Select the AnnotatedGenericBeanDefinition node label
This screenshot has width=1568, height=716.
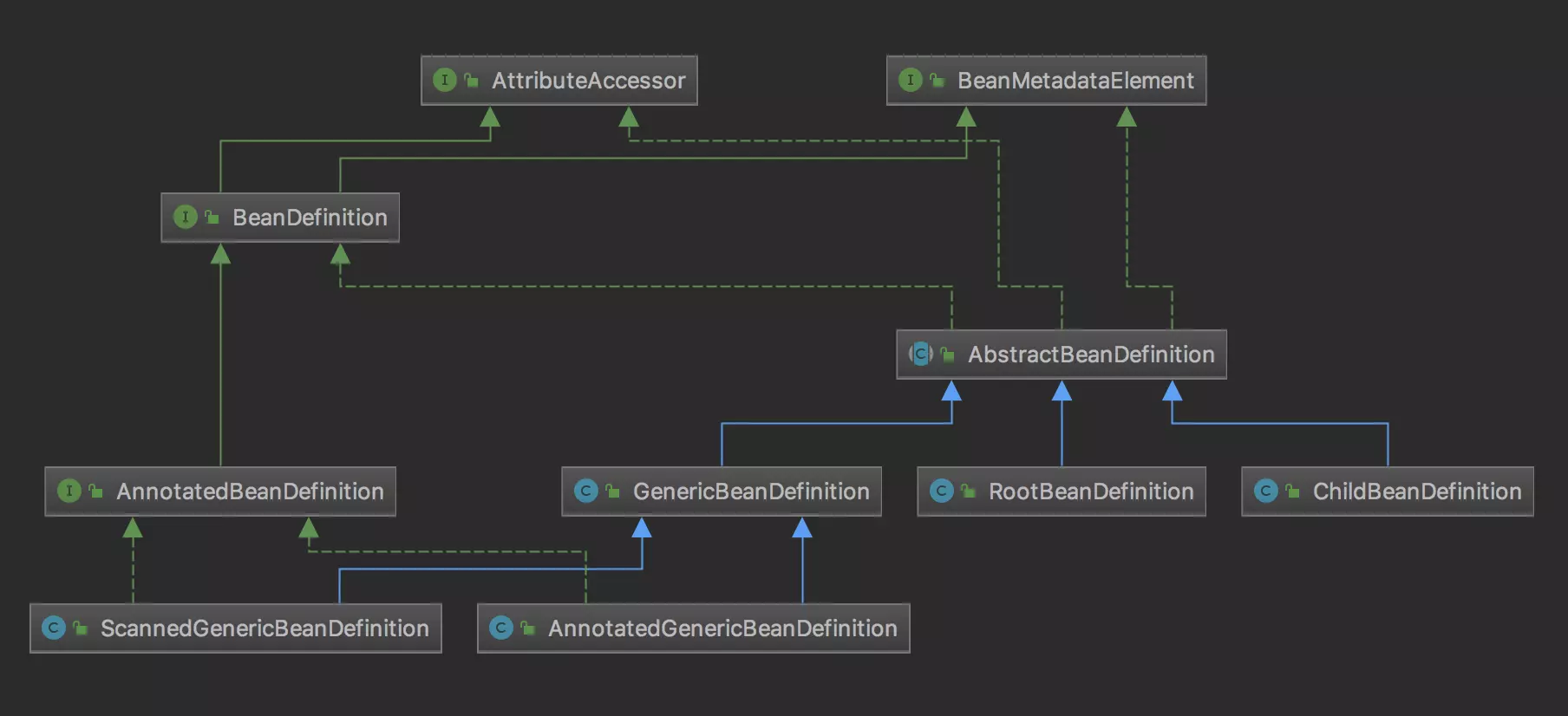click(x=722, y=628)
